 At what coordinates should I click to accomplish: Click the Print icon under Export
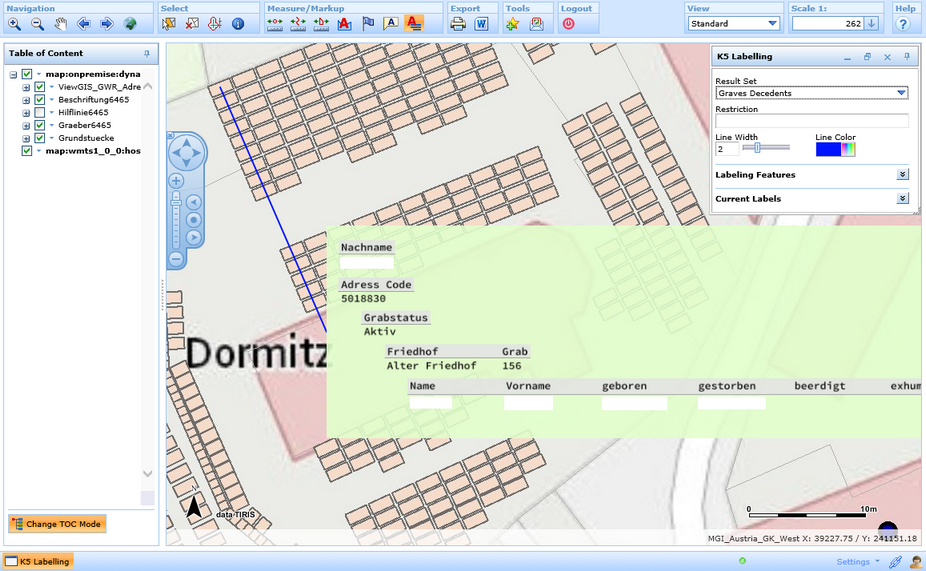click(x=458, y=24)
